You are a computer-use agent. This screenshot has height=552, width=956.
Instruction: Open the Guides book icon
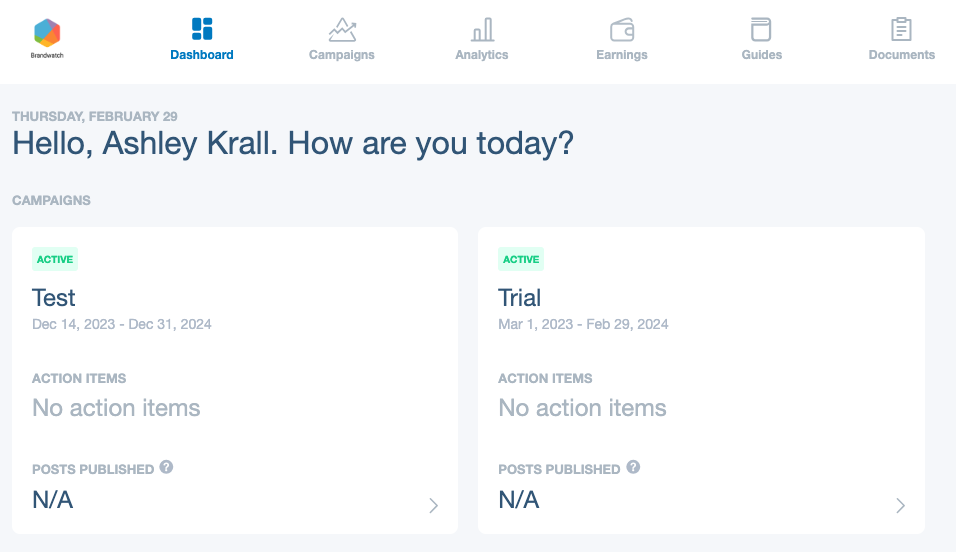(x=761, y=29)
